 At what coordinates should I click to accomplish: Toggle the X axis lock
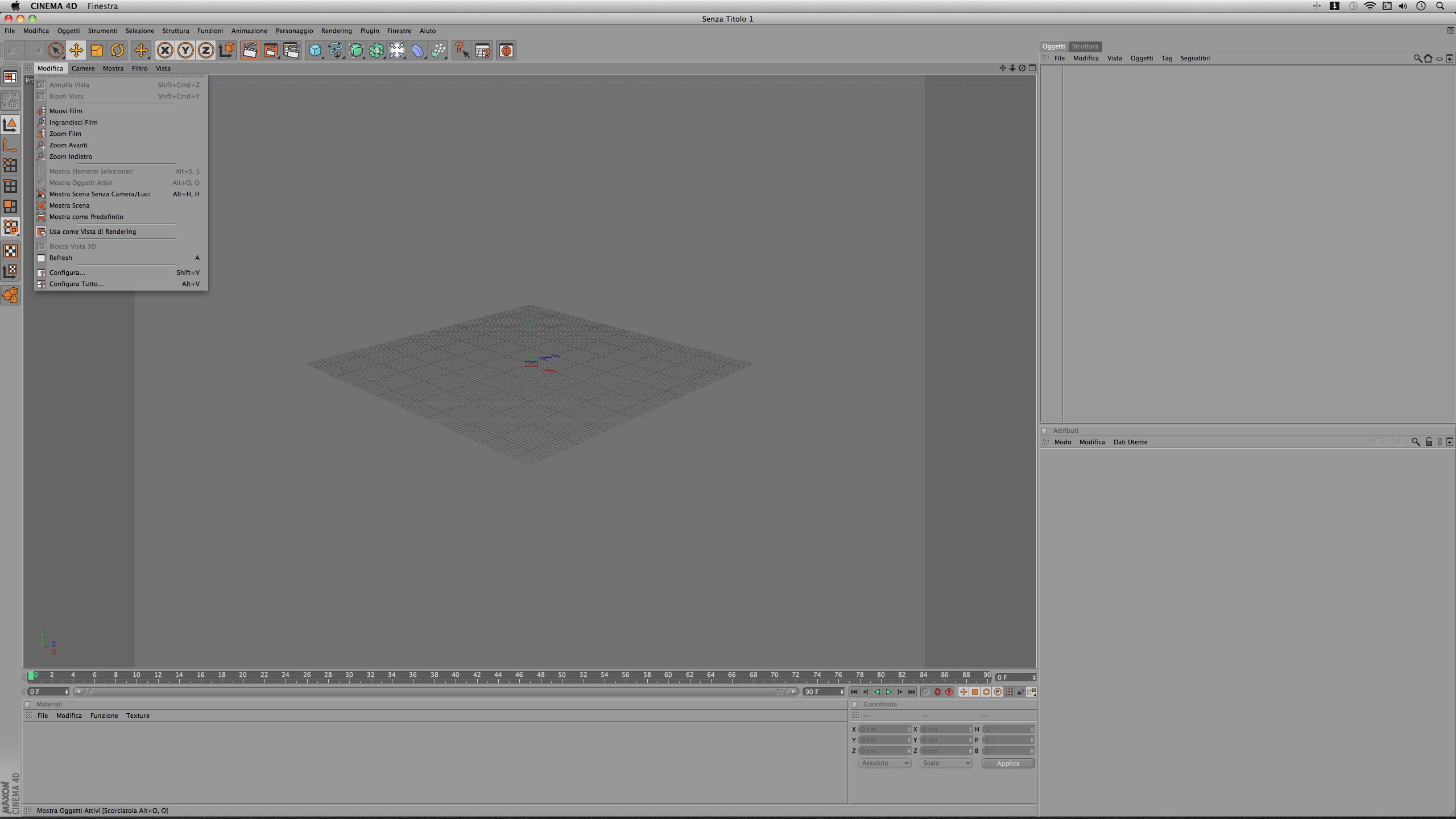165,51
